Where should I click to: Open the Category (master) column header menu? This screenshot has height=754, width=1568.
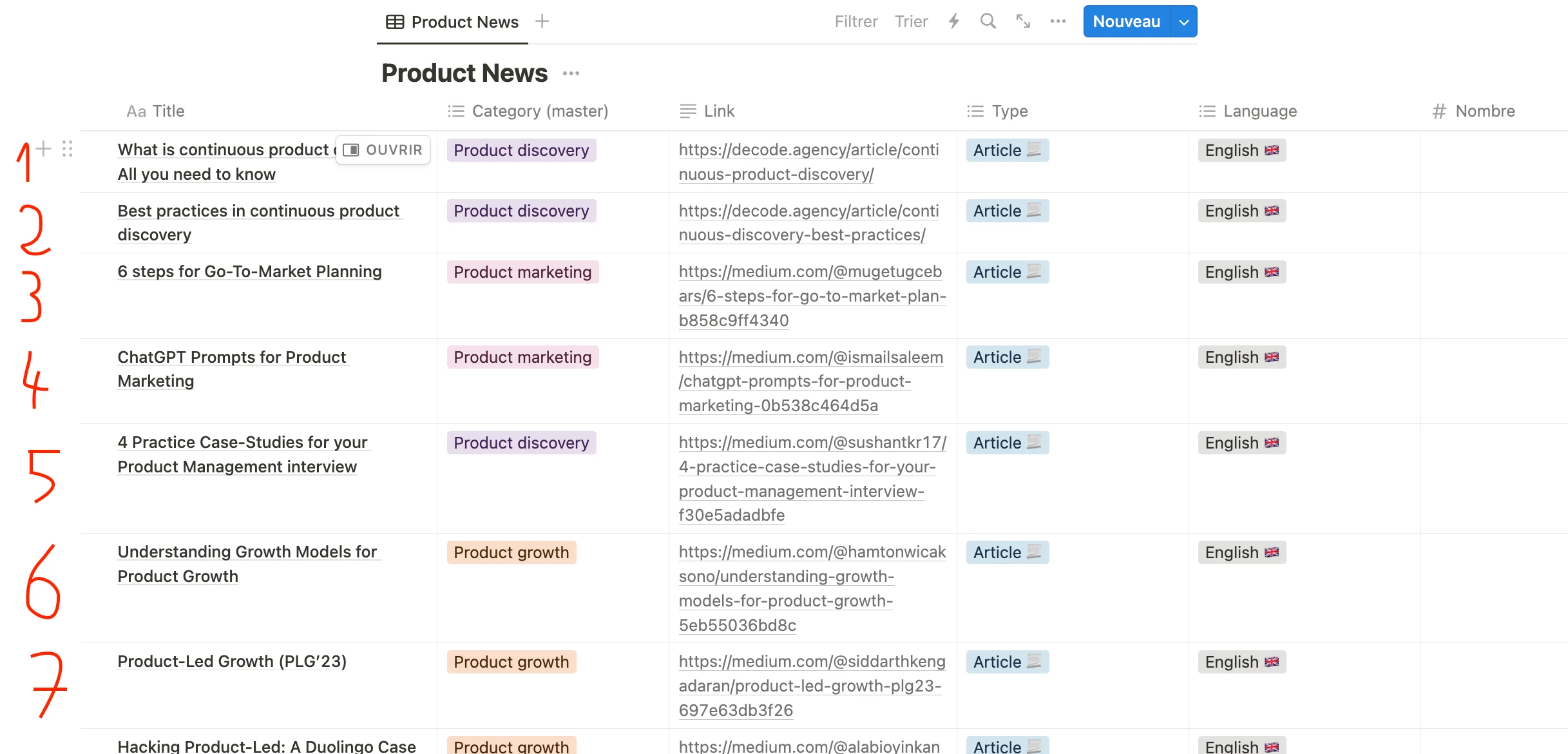[x=539, y=111]
